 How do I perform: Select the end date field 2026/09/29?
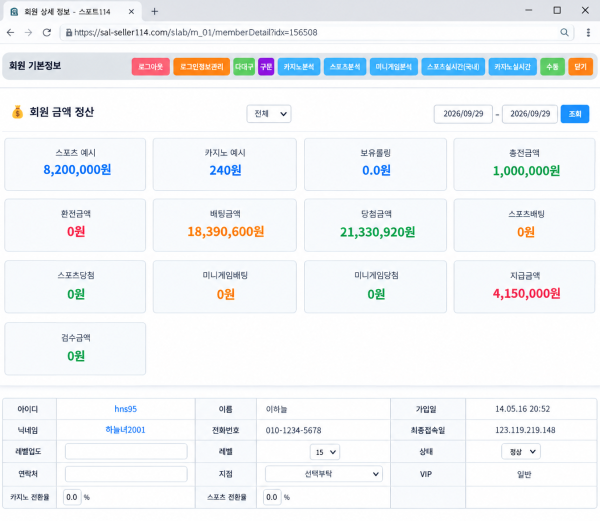pyautogui.click(x=530, y=114)
